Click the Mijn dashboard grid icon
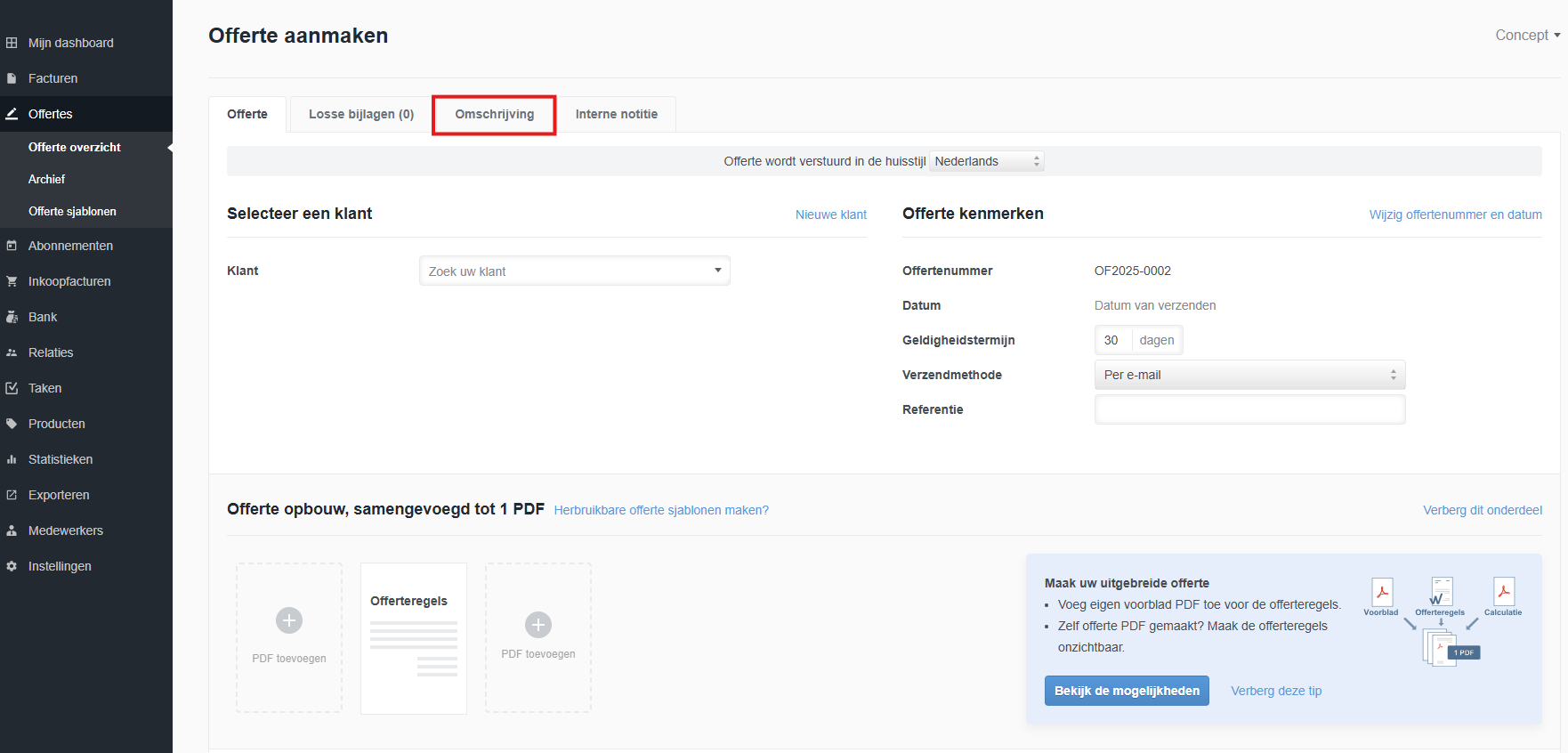Viewport: 1568px width, 753px height. (12, 43)
